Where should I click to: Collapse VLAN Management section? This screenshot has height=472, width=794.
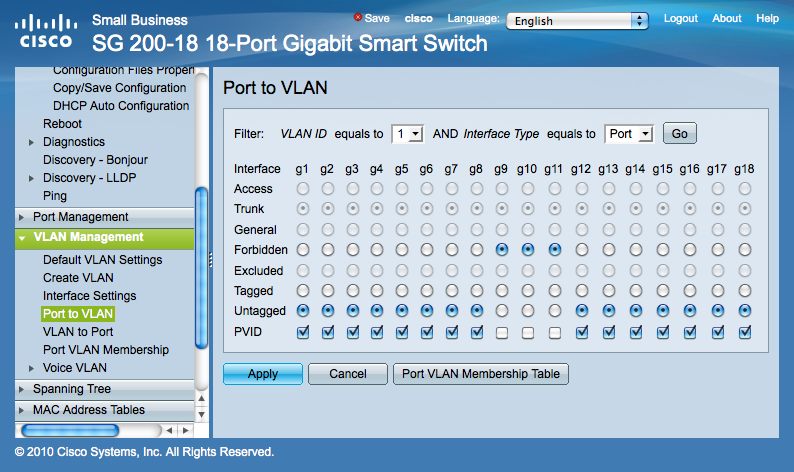click(x=22, y=238)
